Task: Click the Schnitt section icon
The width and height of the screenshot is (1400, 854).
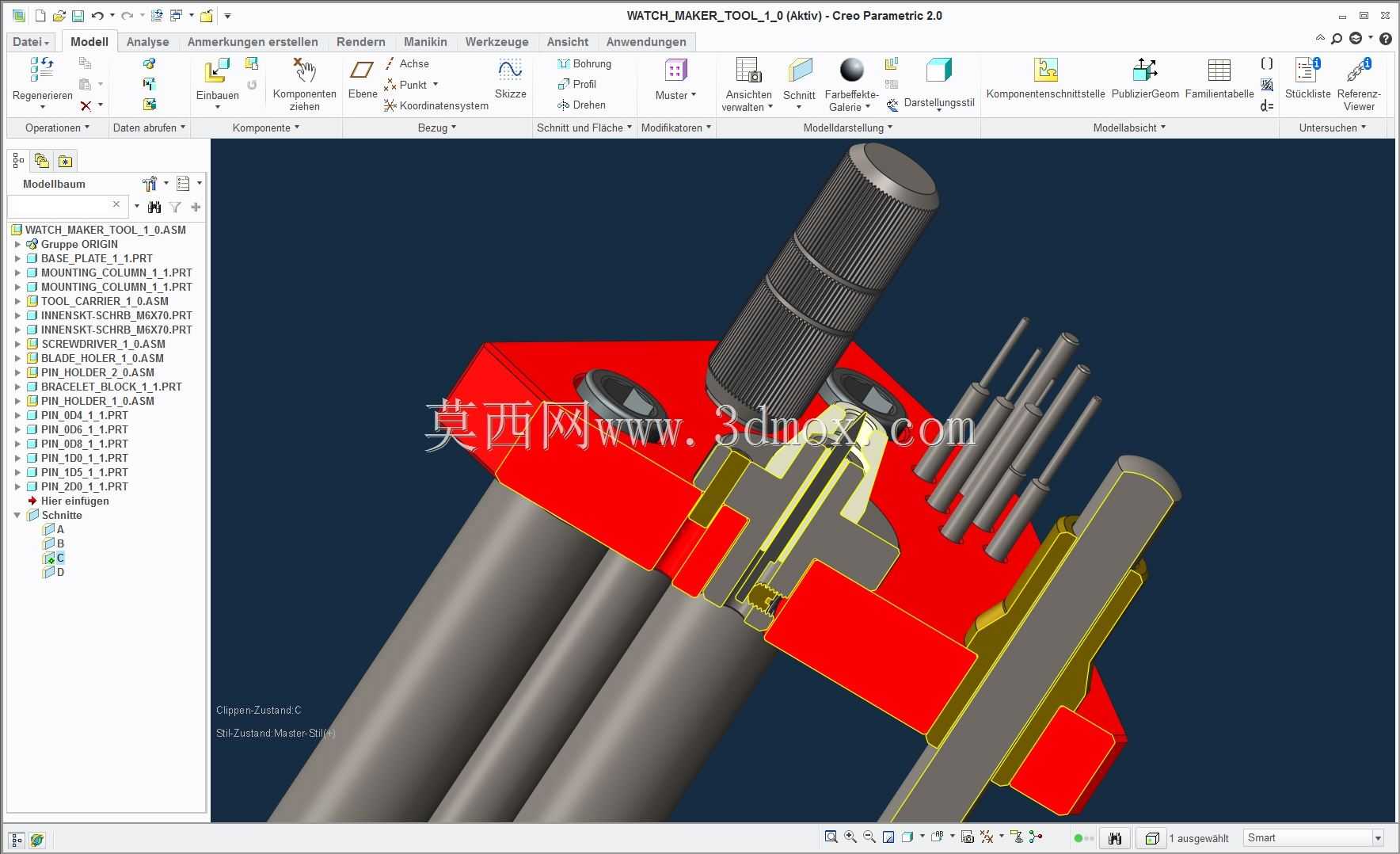Action: [799, 71]
